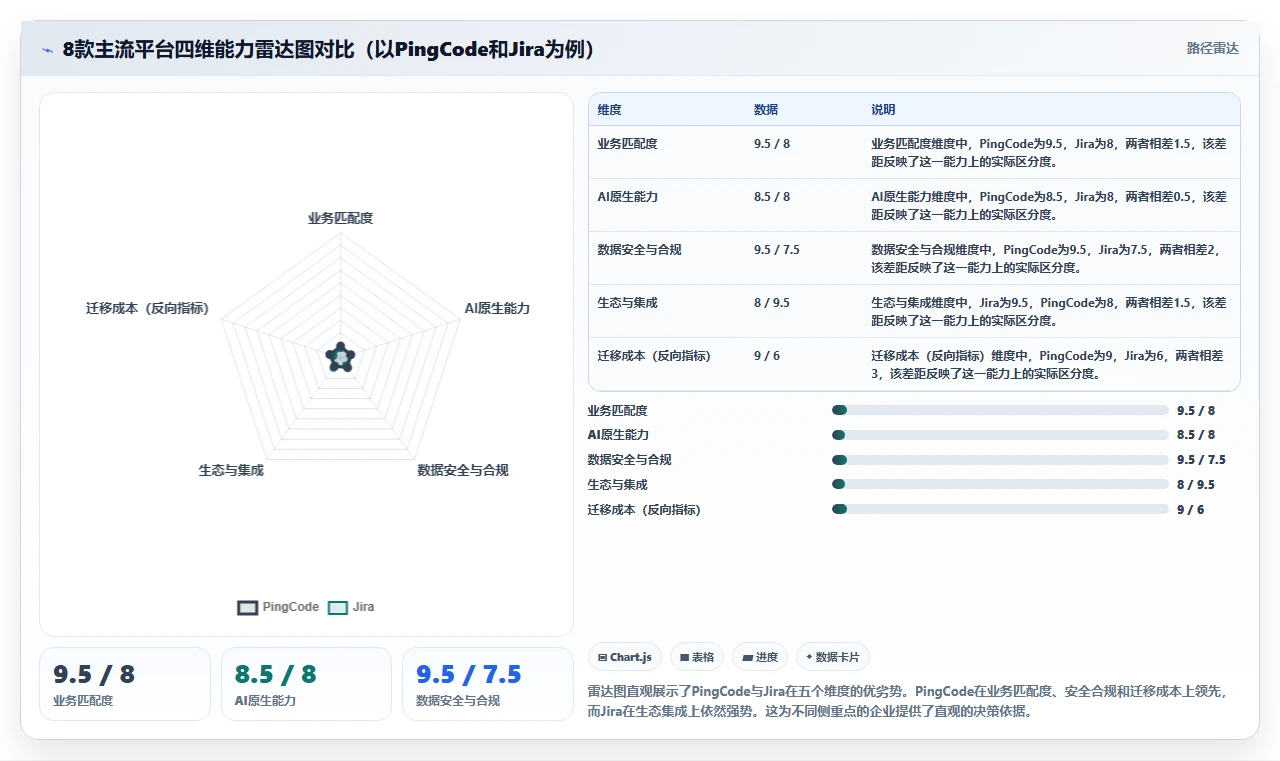The image size is (1280, 761).
Task: Click the radar data polygon at chart center
Action: (341, 358)
